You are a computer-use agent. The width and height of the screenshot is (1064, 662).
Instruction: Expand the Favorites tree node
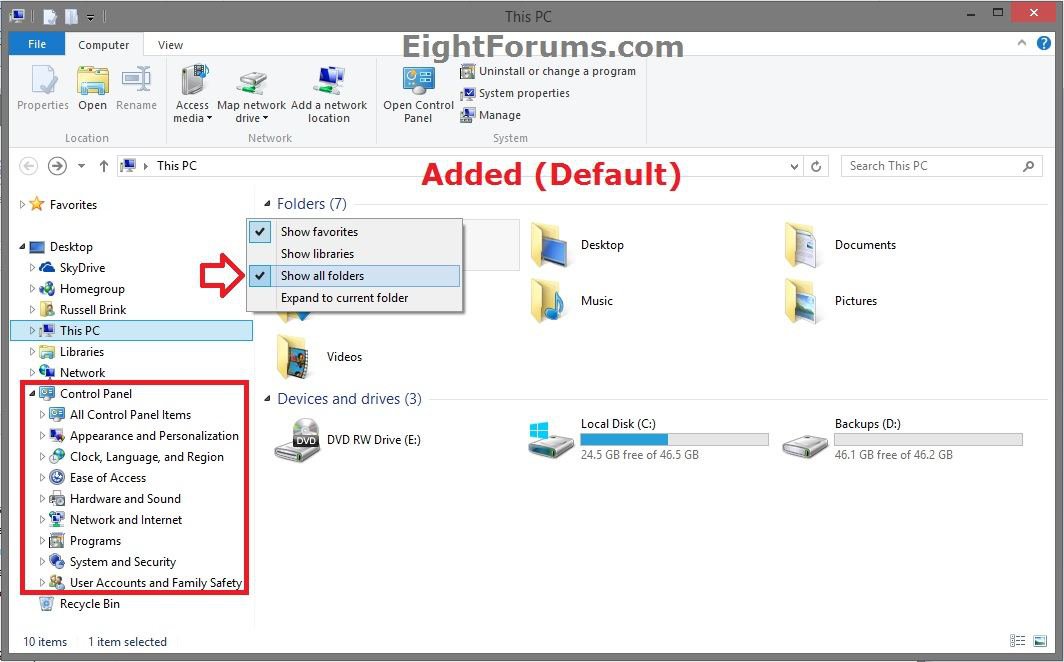[22, 204]
